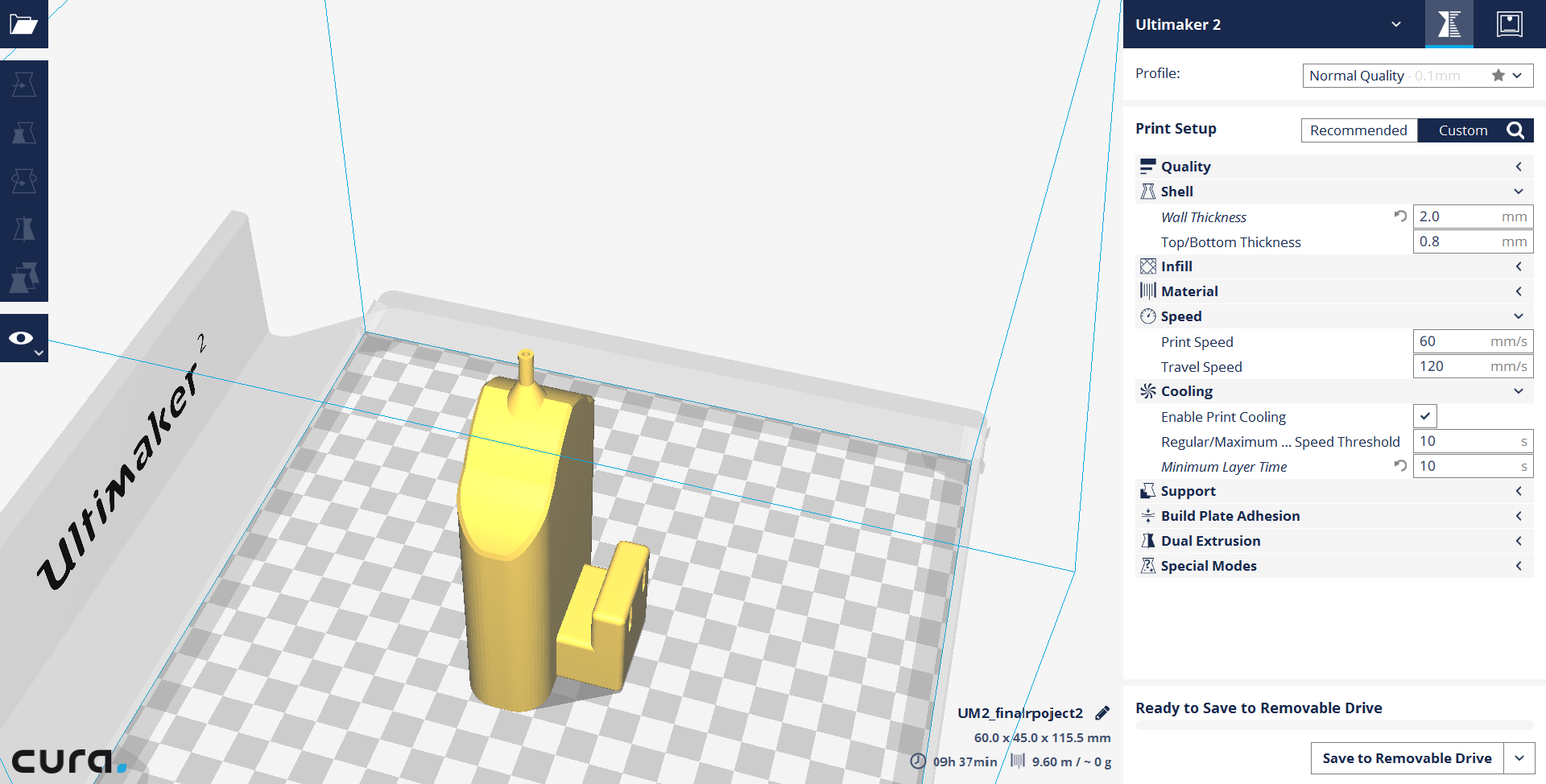Toggle the Enable Print Cooling checkbox

coord(1425,416)
